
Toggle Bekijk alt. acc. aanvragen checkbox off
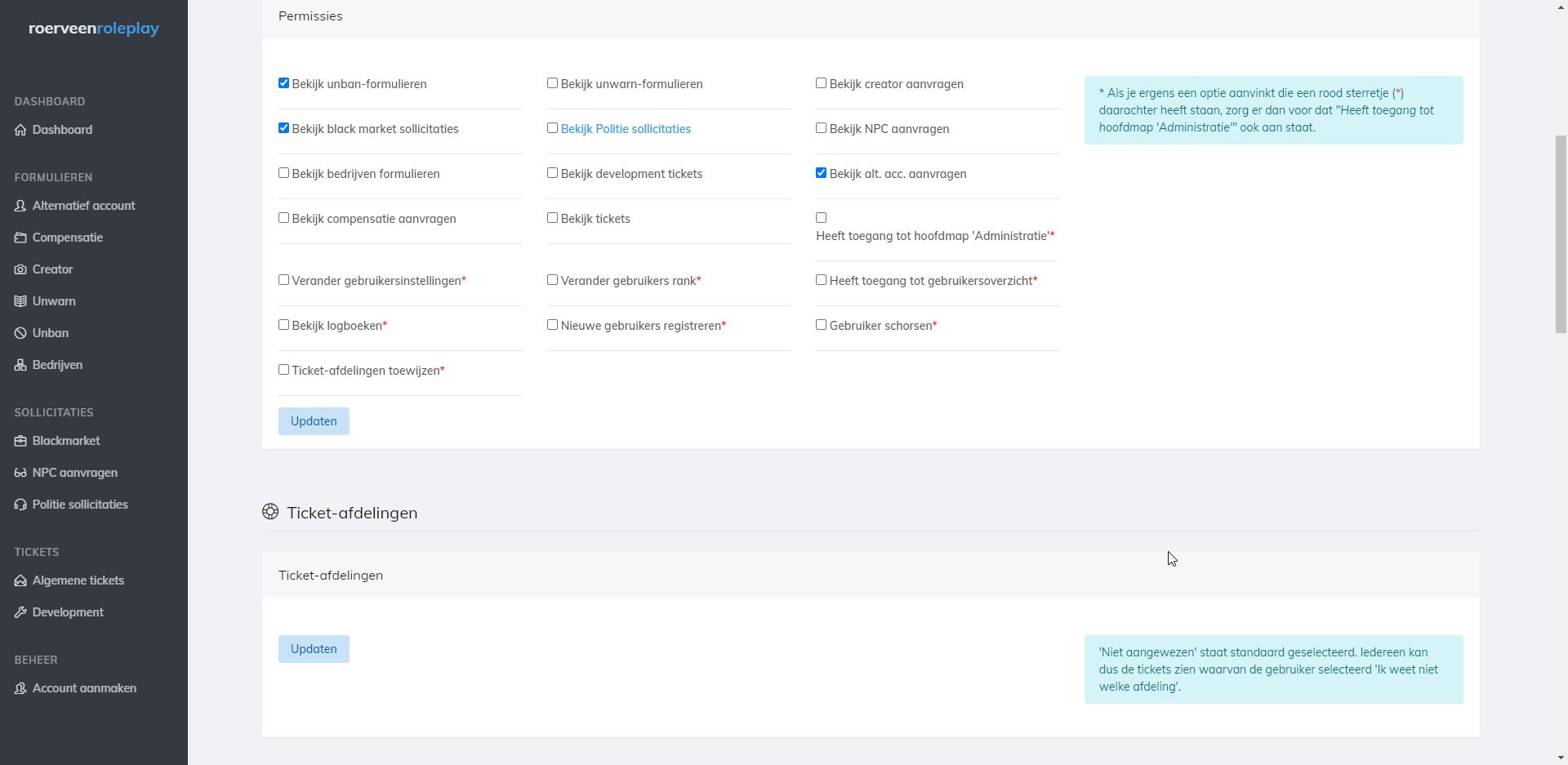pyautogui.click(x=822, y=173)
